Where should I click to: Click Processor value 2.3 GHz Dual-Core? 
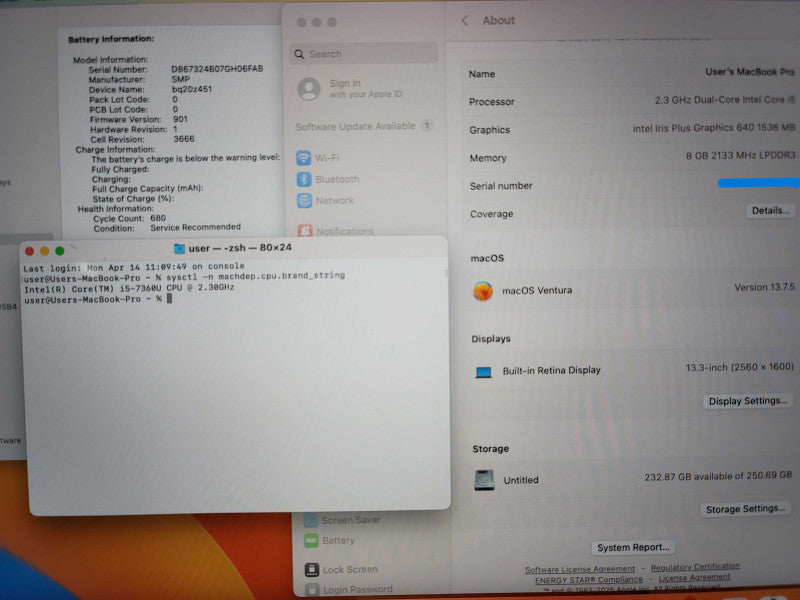point(724,100)
